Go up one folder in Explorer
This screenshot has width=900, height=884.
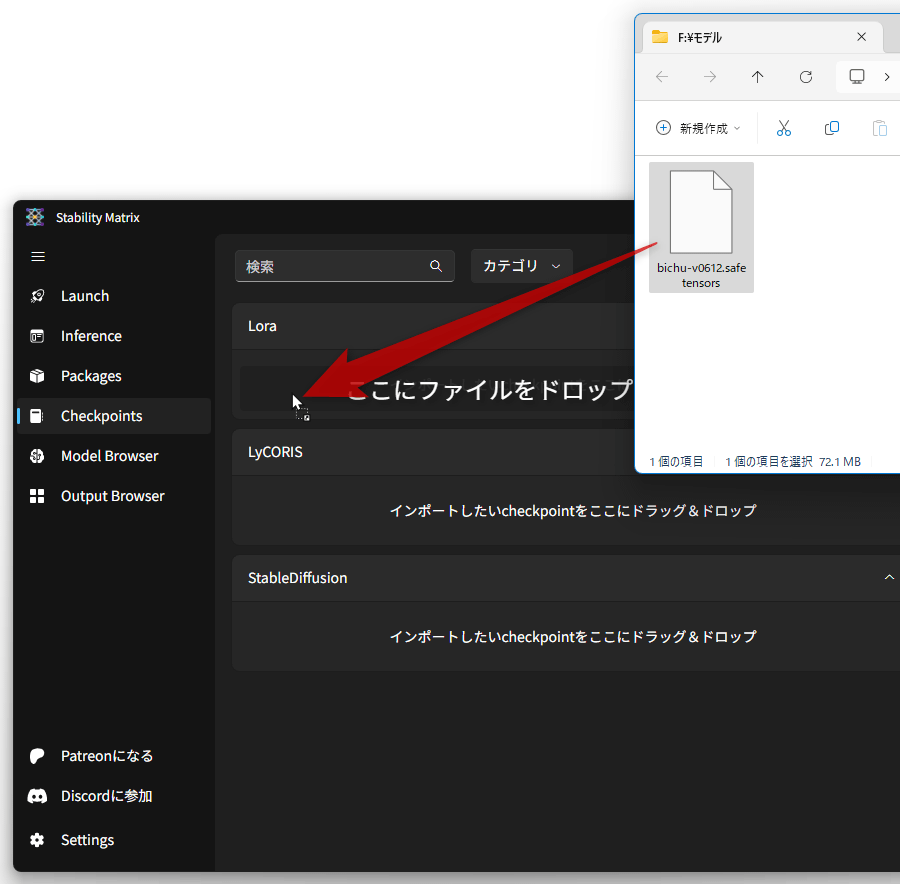[758, 77]
